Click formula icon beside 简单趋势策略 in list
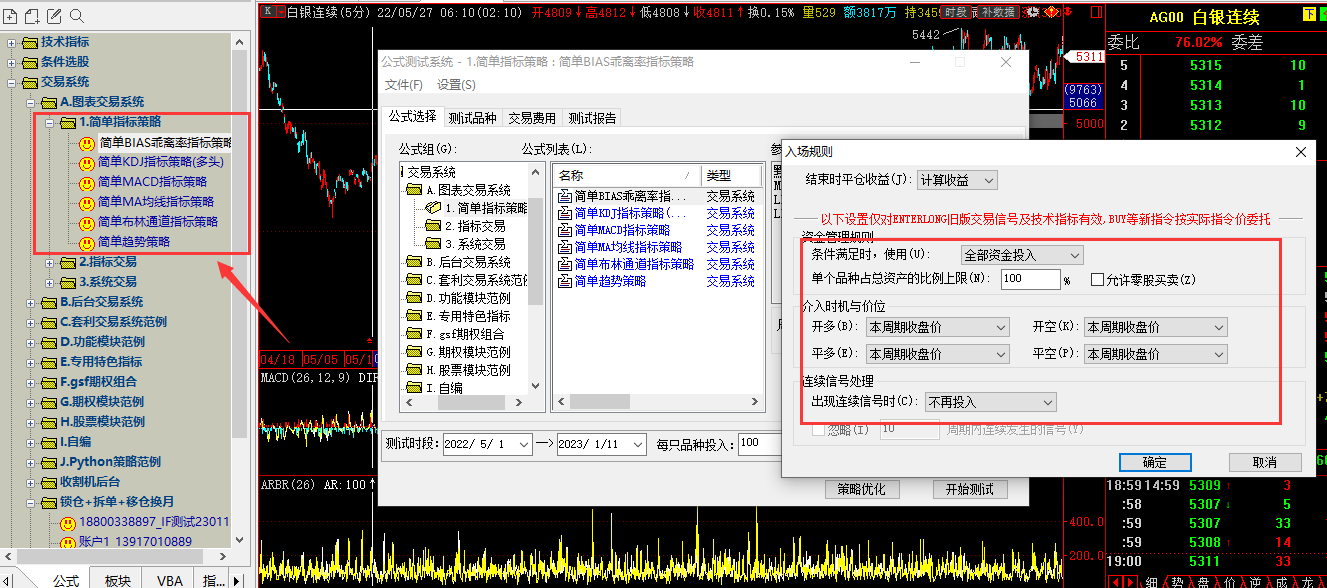 (564, 282)
